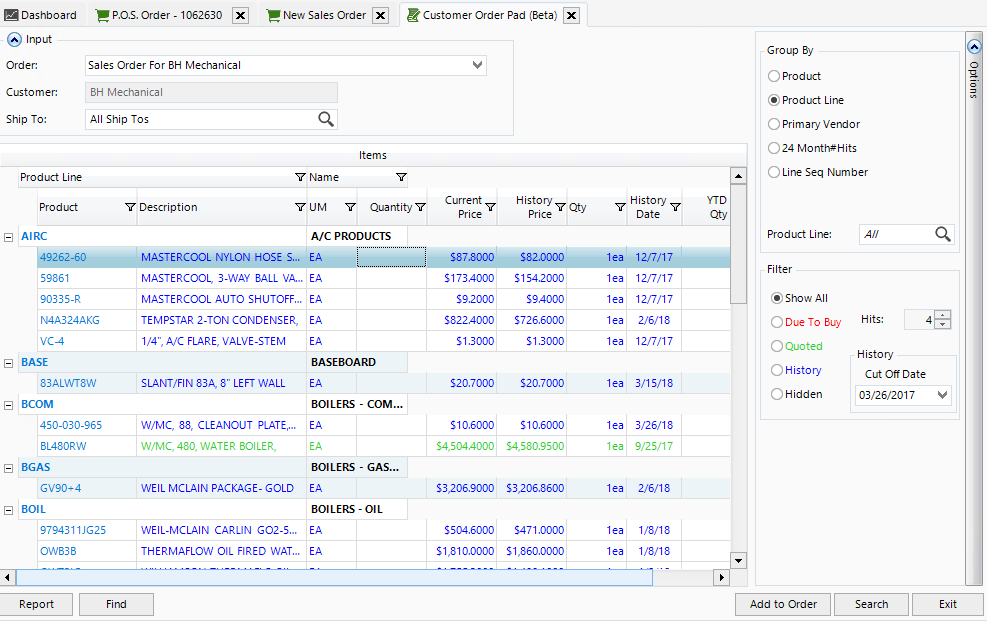This screenshot has width=987, height=621.
Task: Collapse the AIRC product line group
Action: click(9, 236)
